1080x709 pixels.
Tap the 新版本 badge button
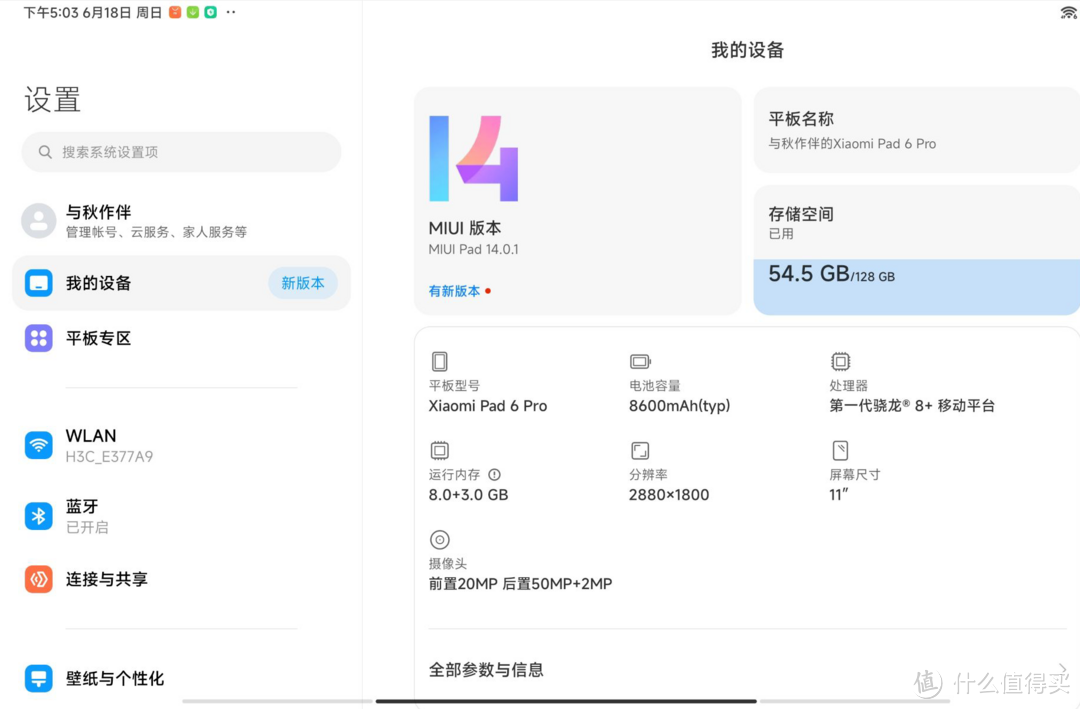pos(302,283)
